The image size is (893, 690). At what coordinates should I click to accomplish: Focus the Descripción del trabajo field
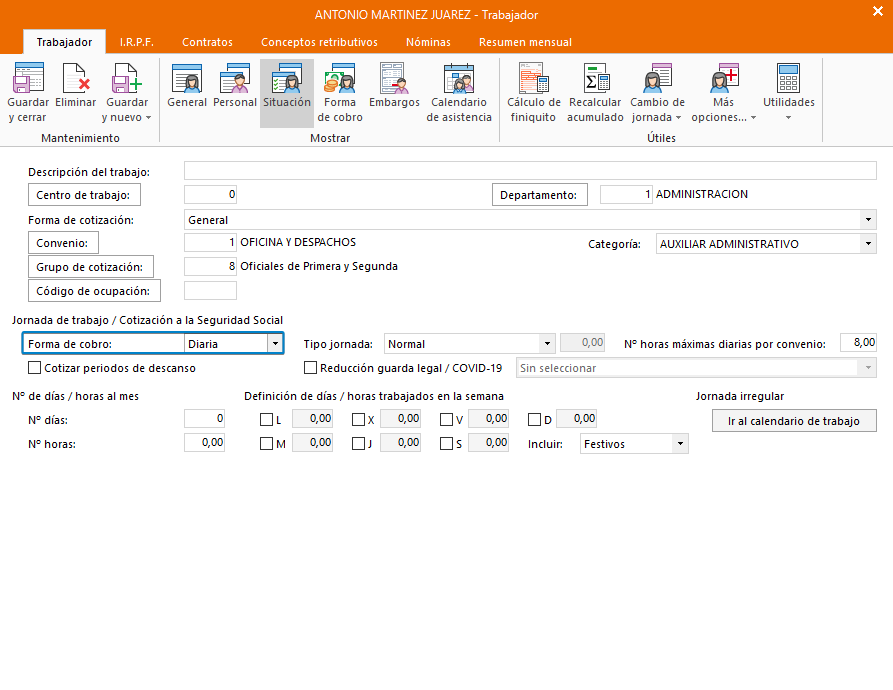[530, 171]
